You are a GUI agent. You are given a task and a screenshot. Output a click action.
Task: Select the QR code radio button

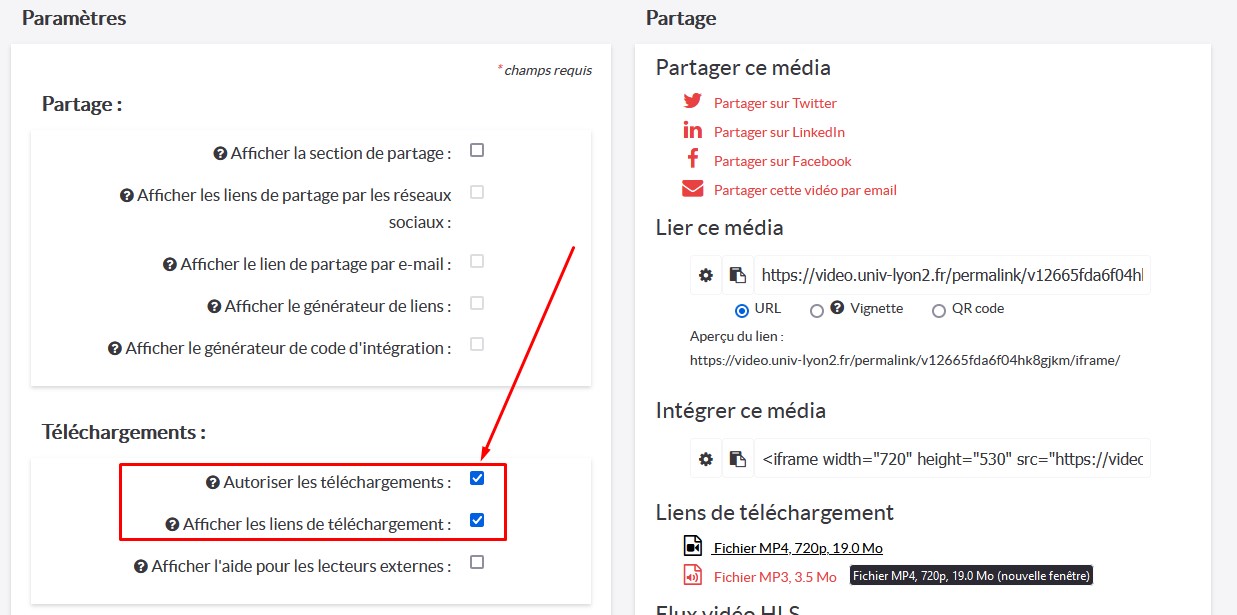(938, 311)
